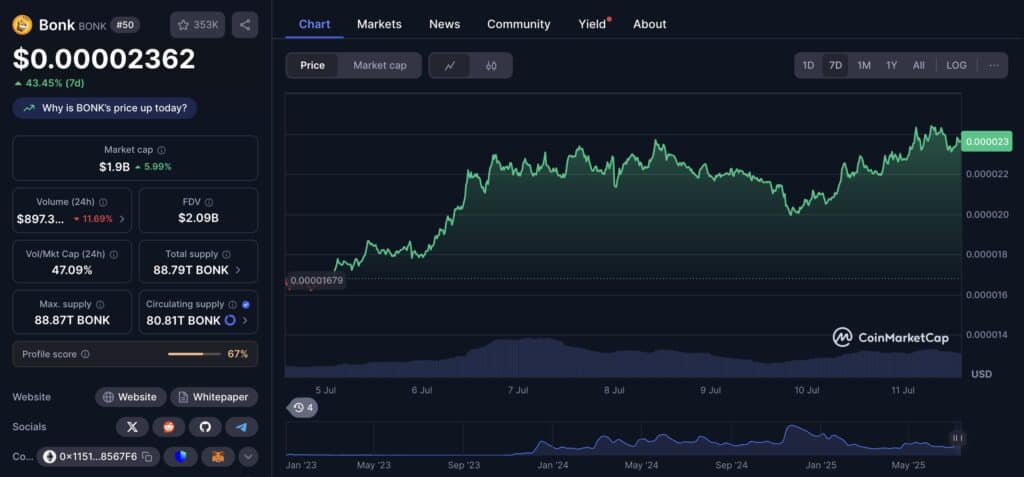1024x477 pixels.
Task: Click the 0.00001679 starting price label
Action: tap(316, 280)
